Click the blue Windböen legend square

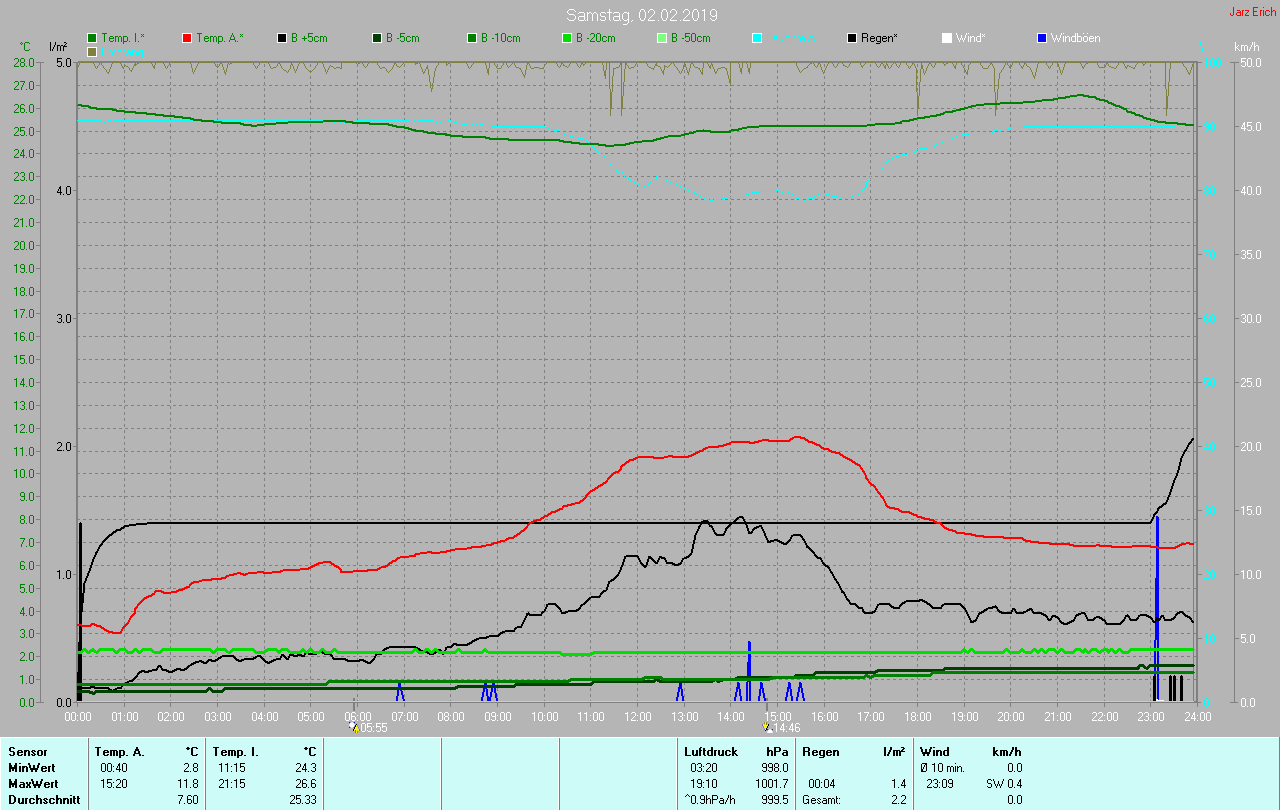(x=1042, y=38)
